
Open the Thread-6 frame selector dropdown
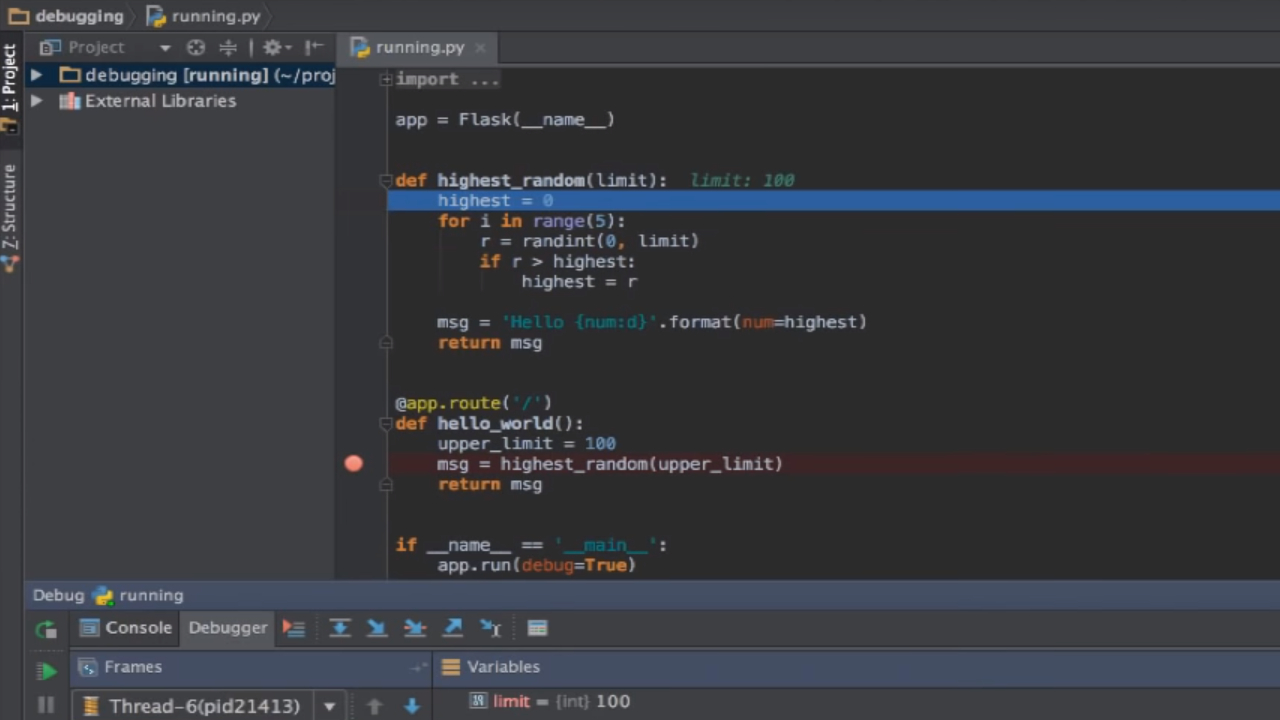(330, 706)
